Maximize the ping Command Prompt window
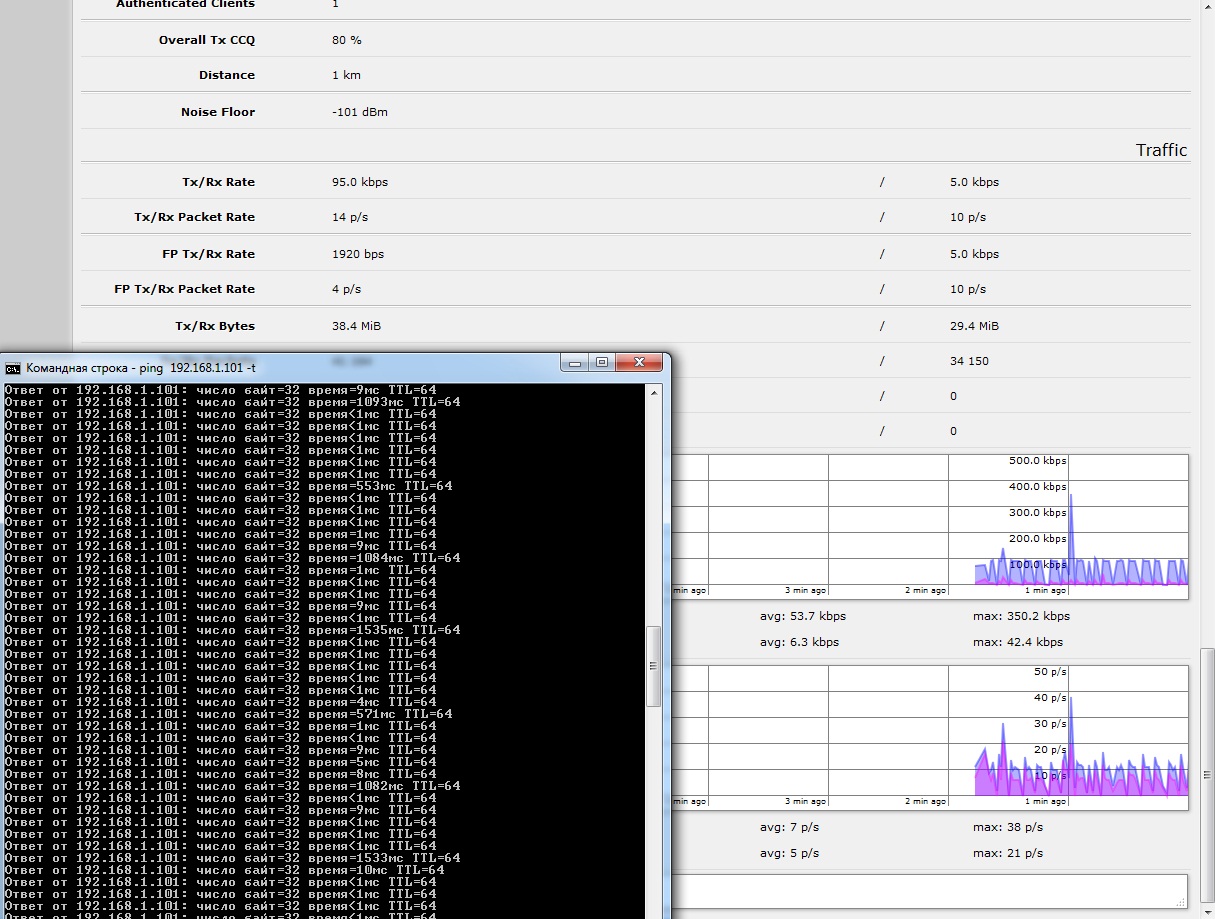 [x=601, y=363]
